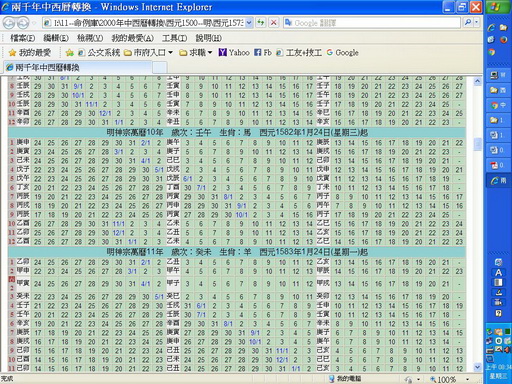
Task: Click the add-to-favorites-bar star icon
Action: tap(70, 52)
